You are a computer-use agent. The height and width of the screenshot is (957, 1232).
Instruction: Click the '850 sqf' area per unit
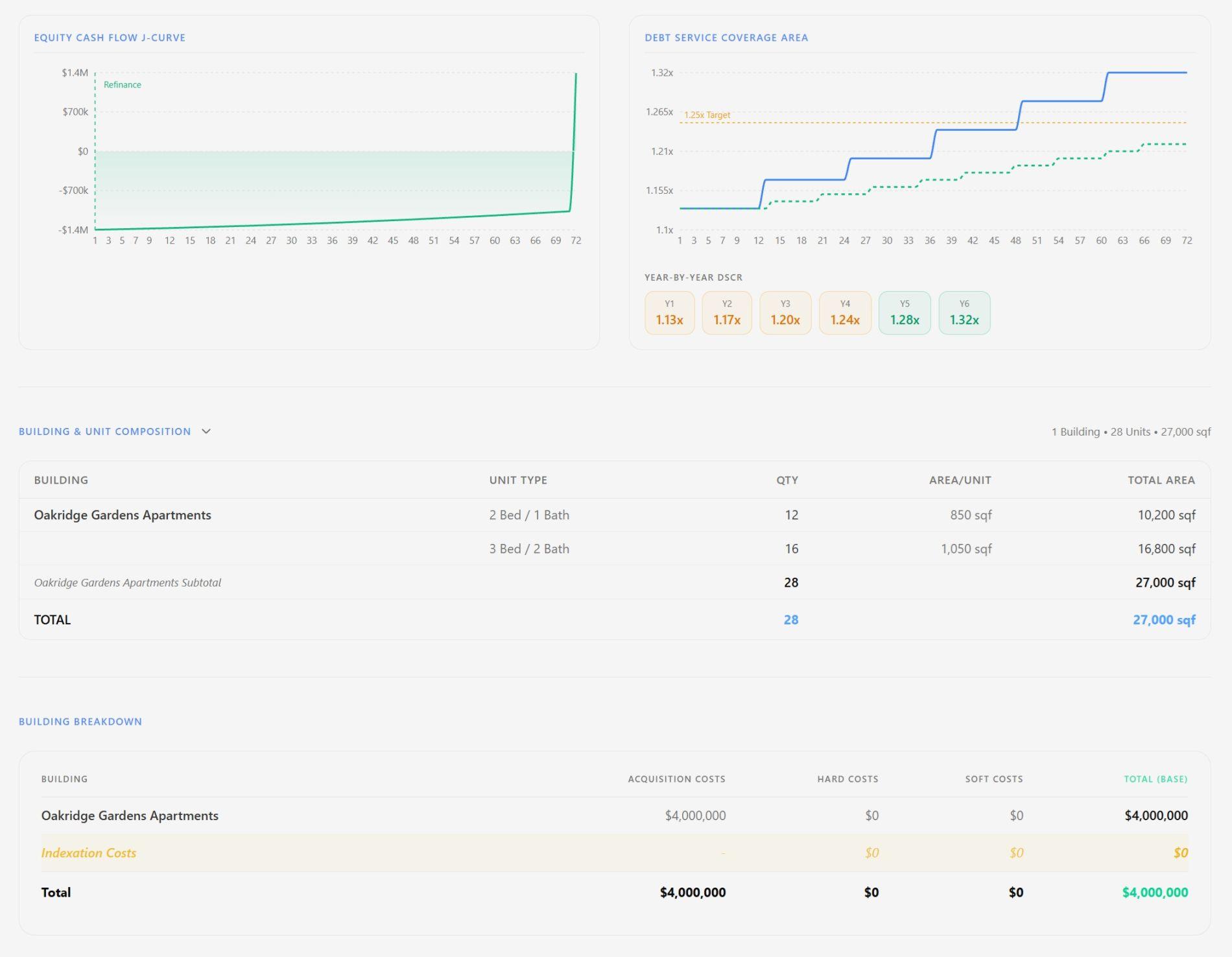[971, 515]
